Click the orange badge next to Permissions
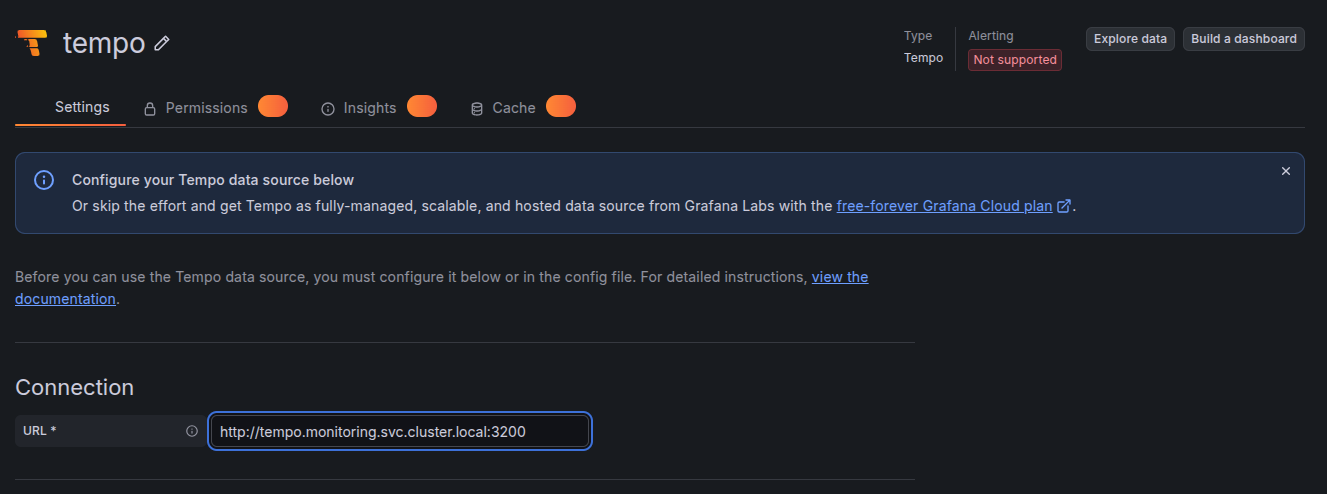This screenshot has width=1327, height=494. point(273,106)
